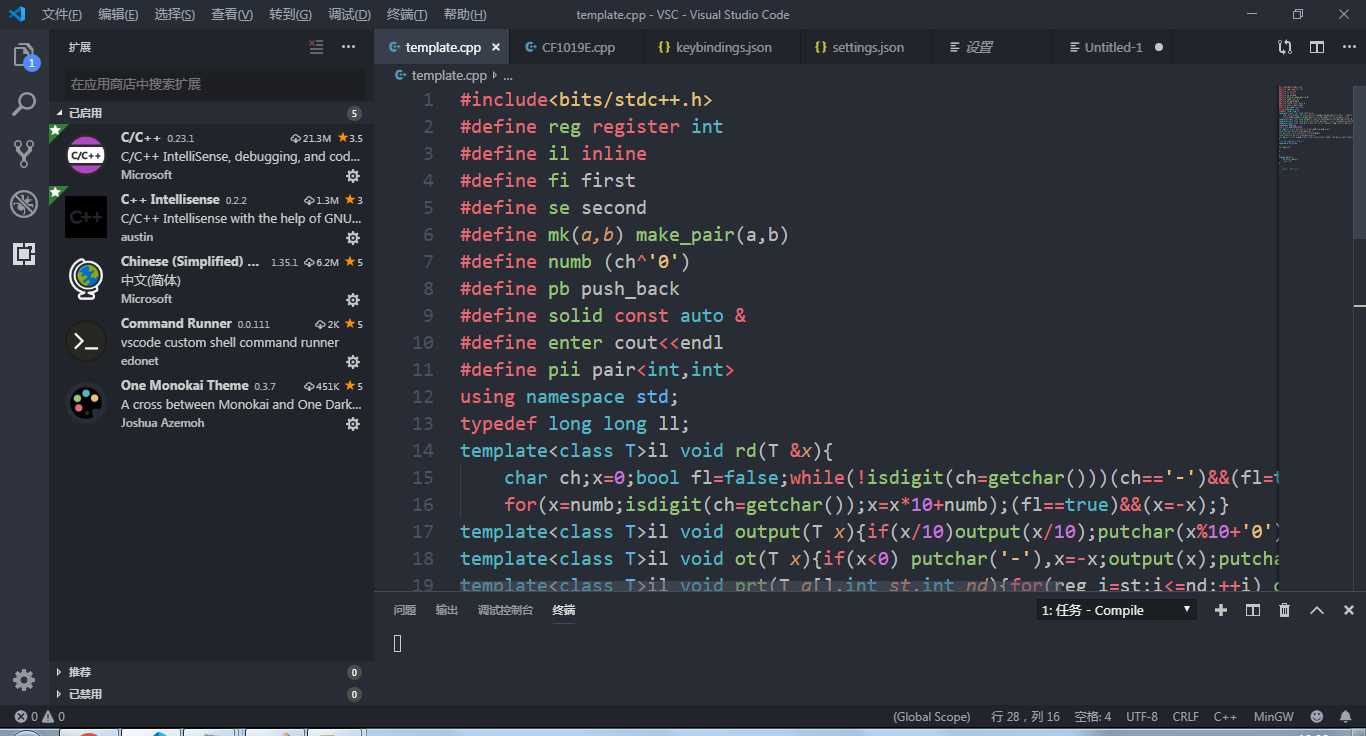
Task: Open the 选择(S) menu
Action: point(175,15)
